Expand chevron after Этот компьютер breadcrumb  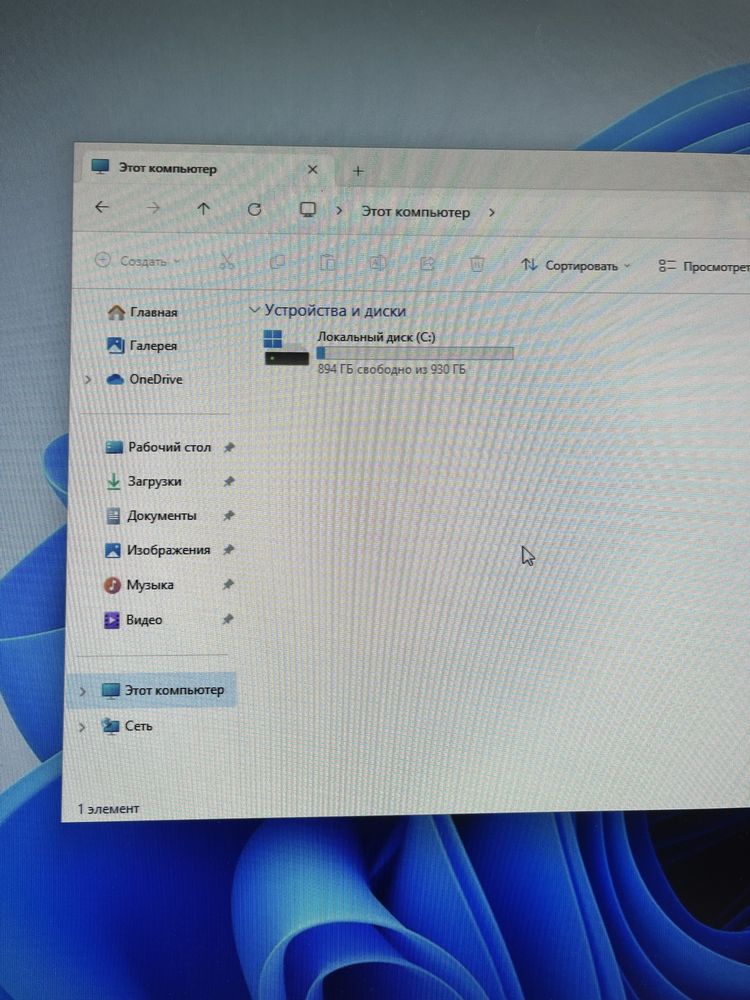[x=492, y=212]
